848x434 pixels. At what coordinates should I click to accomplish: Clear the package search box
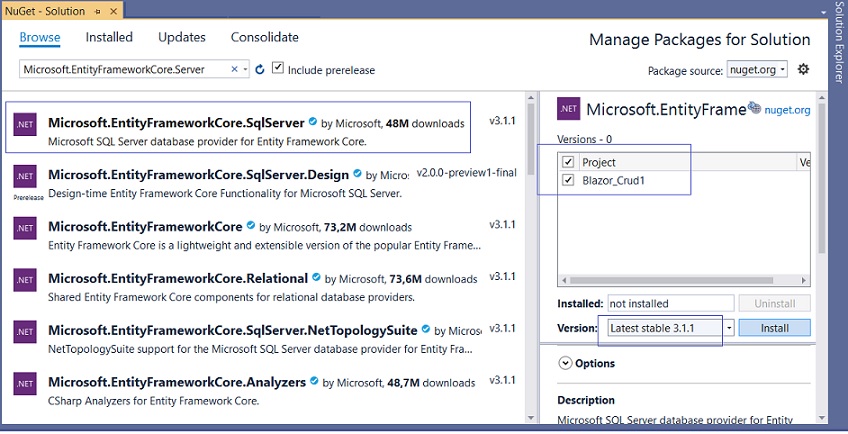(x=234, y=69)
